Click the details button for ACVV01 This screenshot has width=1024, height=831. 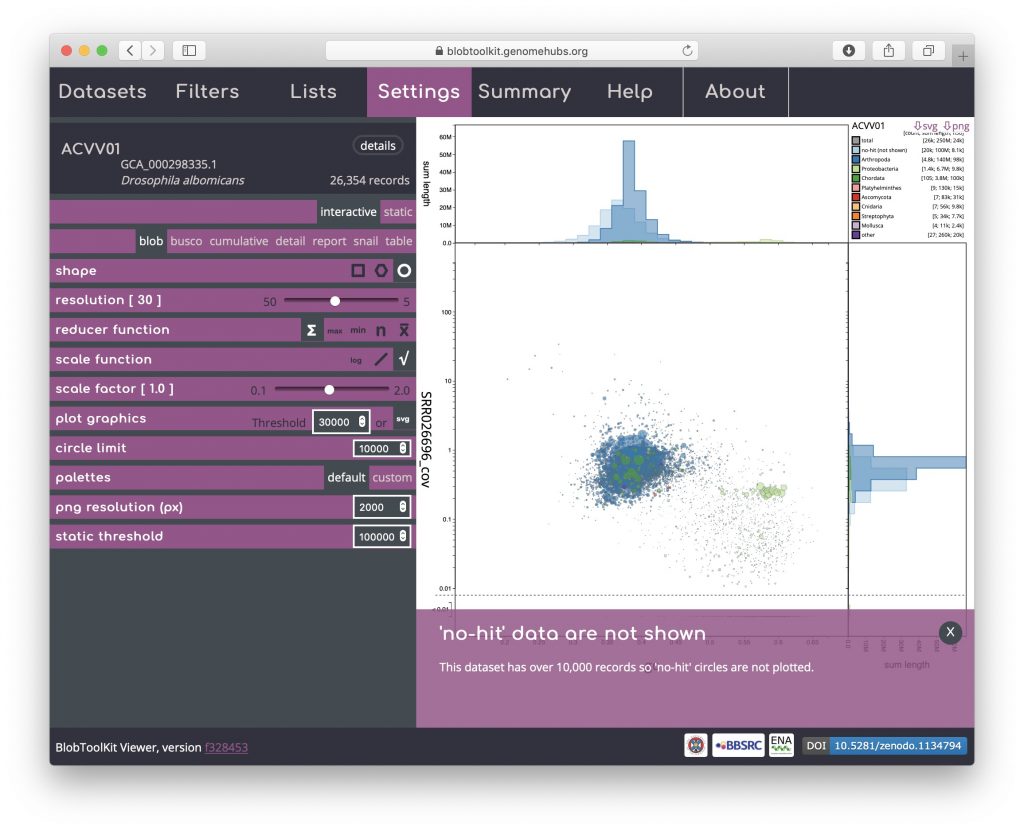point(378,146)
